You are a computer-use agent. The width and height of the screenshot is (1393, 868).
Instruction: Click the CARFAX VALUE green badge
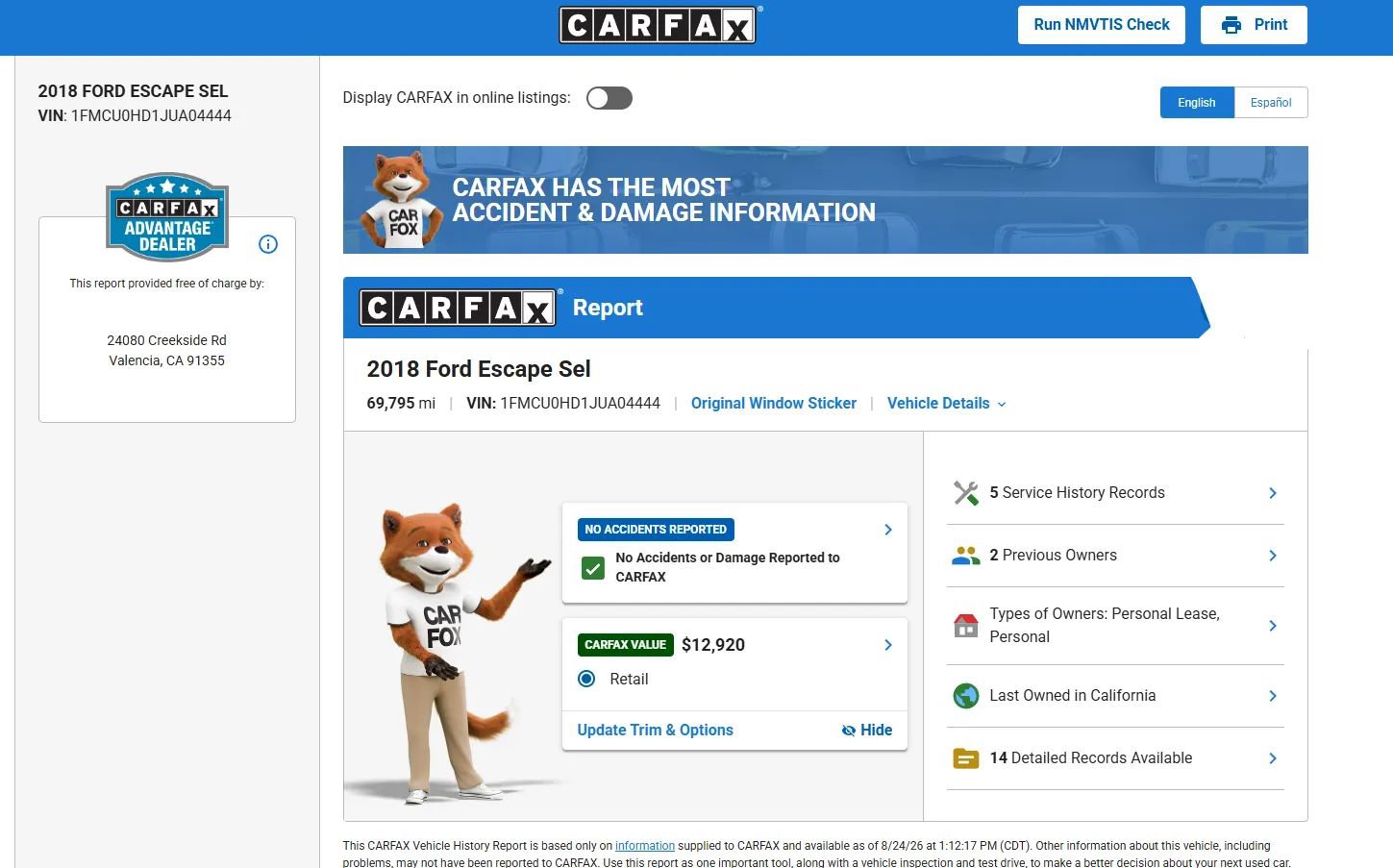(625, 645)
